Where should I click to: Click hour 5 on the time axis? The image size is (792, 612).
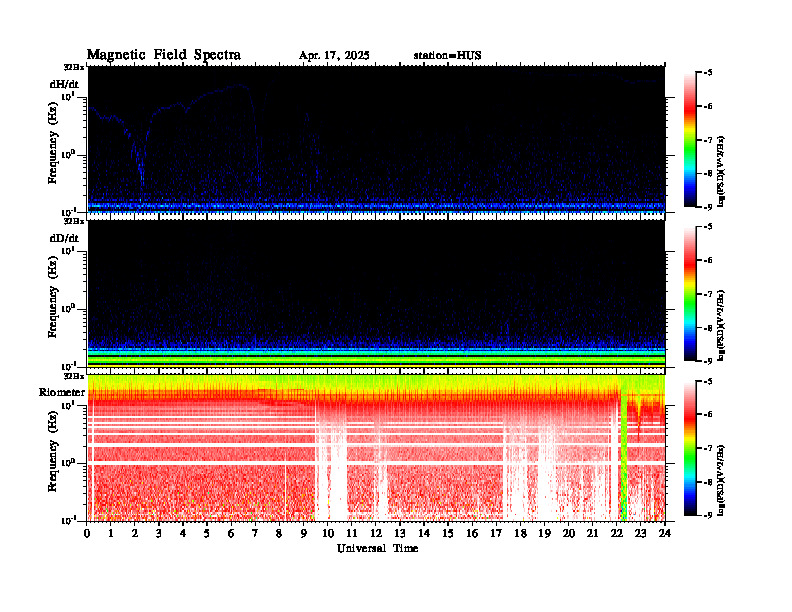tap(207, 533)
